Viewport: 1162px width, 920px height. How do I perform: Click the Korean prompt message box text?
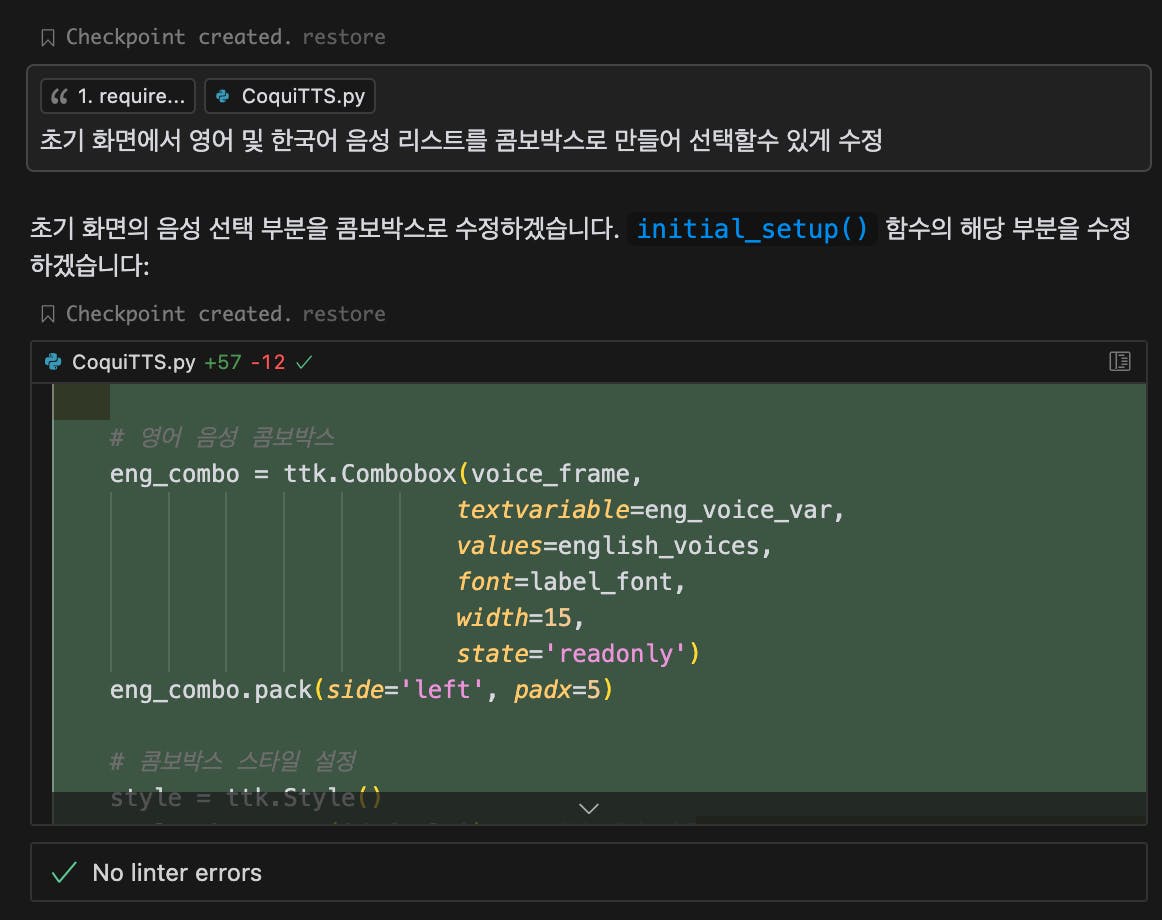click(461, 140)
